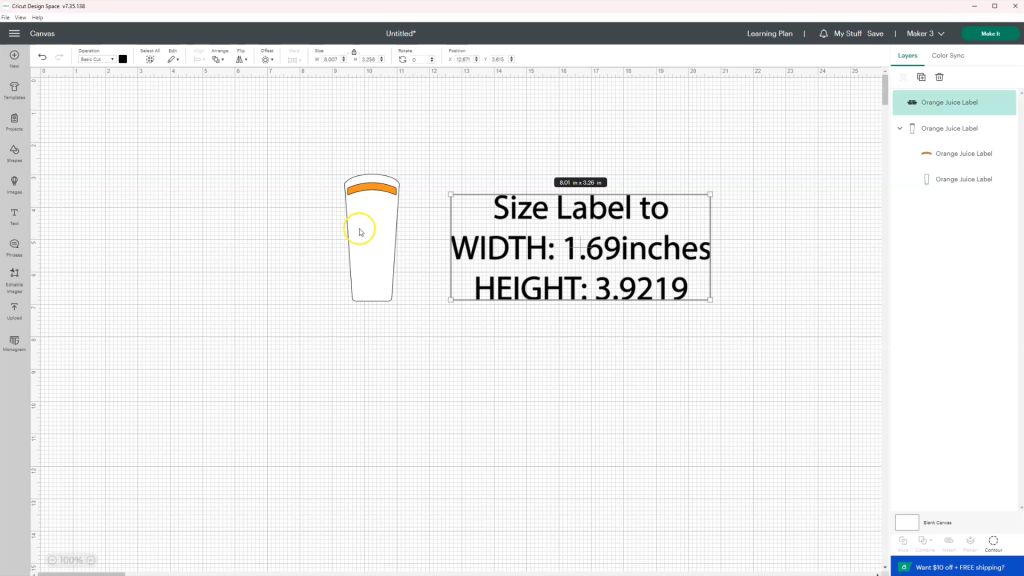This screenshot has height=576, width=1024.
Task: Zoom in the canvas
Action: (x=91, y=560)
